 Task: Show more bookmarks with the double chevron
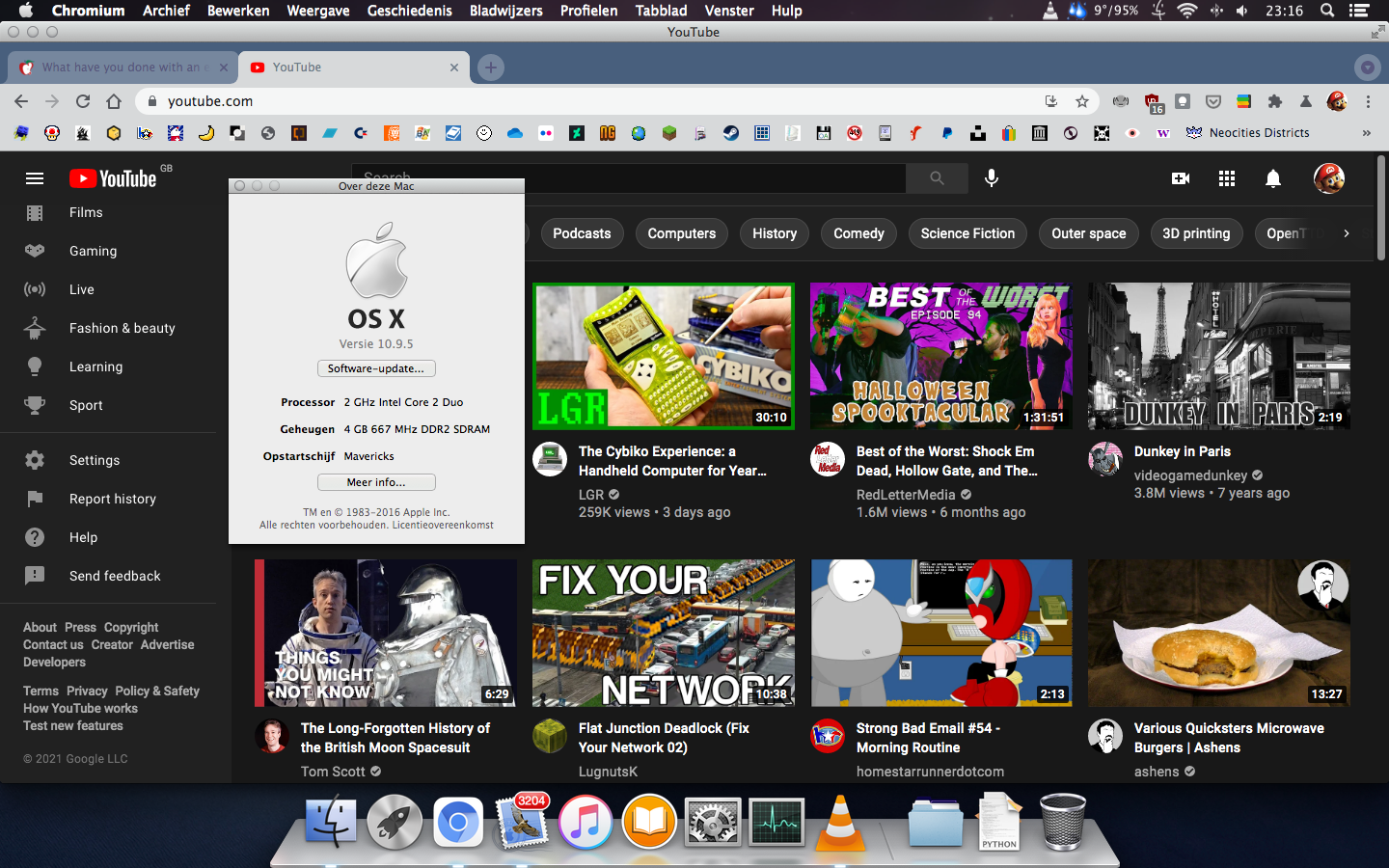pyautogui.click(x=1367, y=133)
